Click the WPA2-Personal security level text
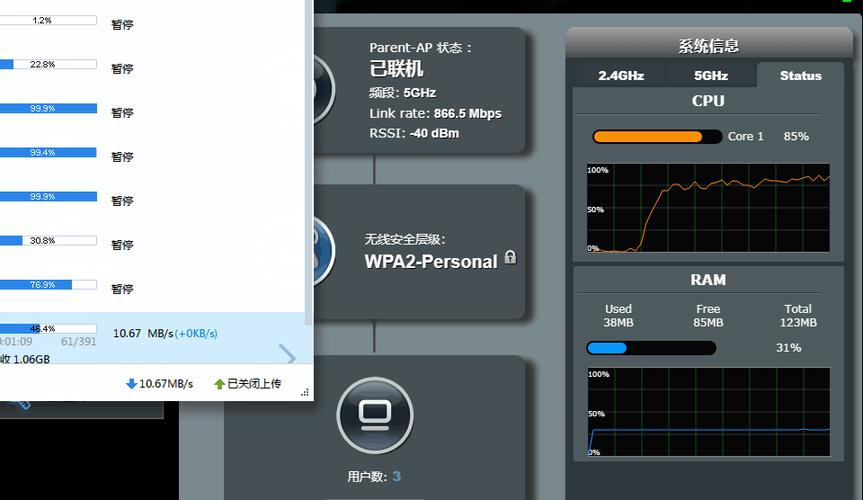 pos(431,262)
